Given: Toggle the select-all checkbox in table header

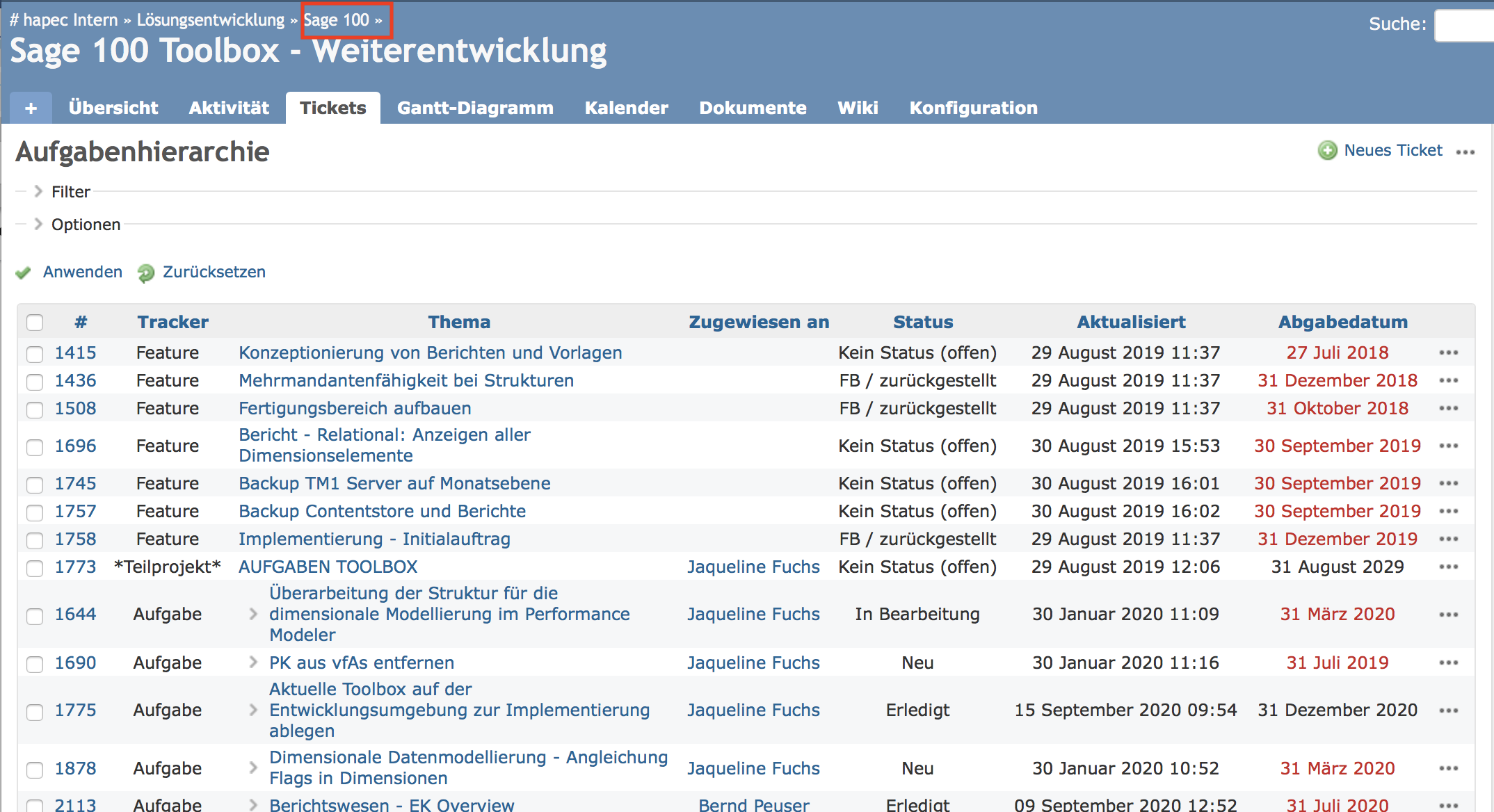Looking at the screenshot, I should pyautogui.click(x=35, y=322).
